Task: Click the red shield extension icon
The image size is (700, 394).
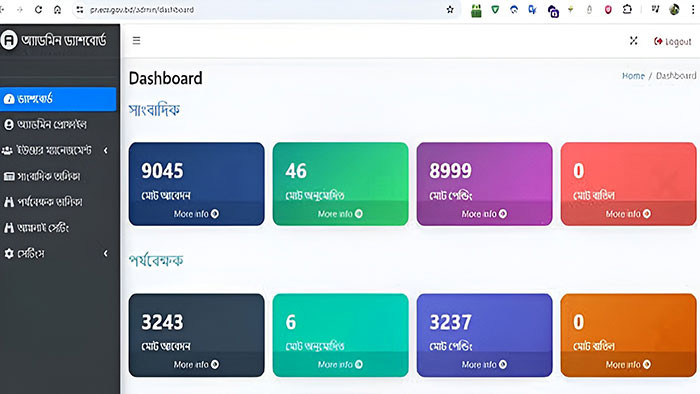Action: [608, 9]
